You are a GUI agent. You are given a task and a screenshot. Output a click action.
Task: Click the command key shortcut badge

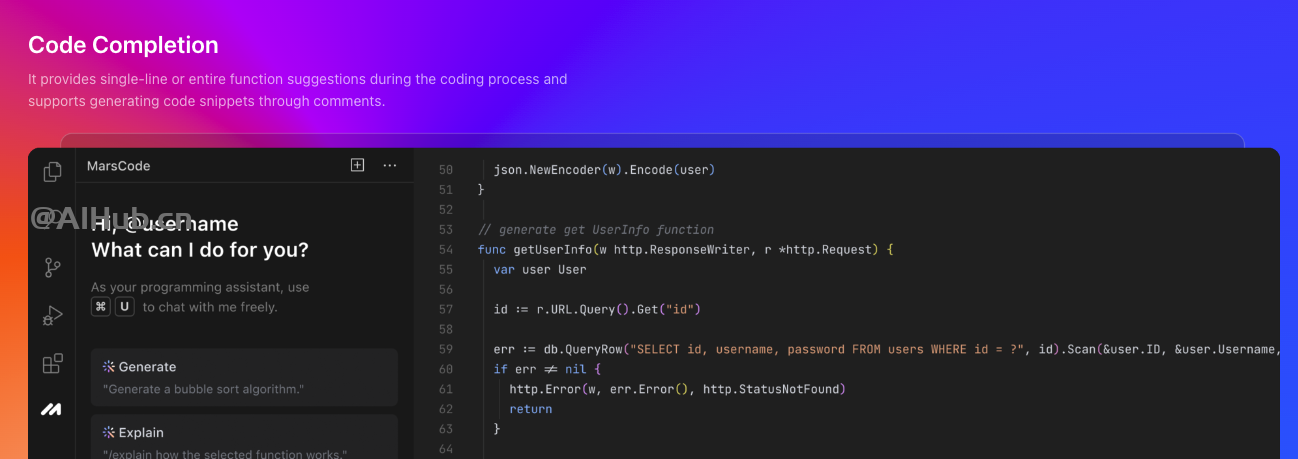101,307
